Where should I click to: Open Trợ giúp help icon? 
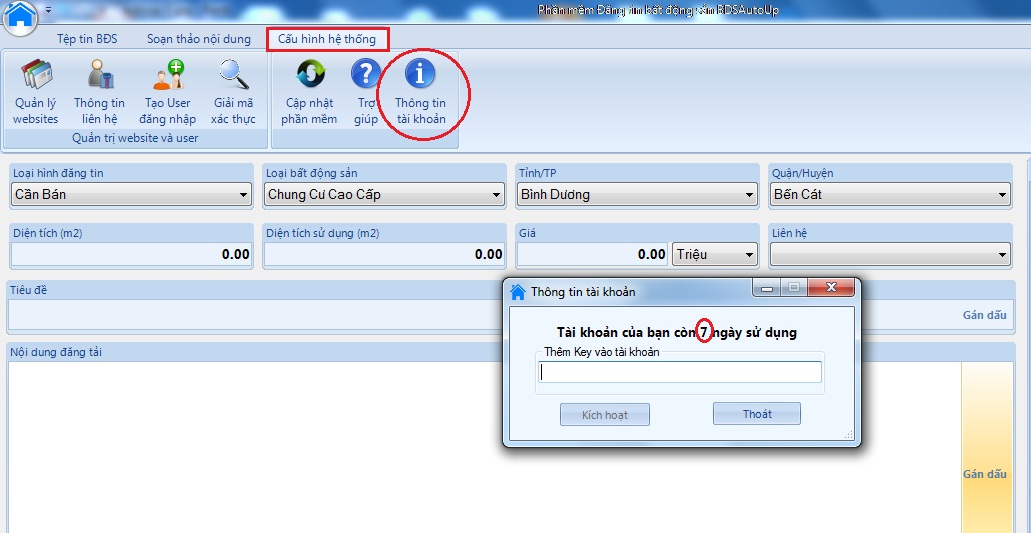(x=366, y=91)
